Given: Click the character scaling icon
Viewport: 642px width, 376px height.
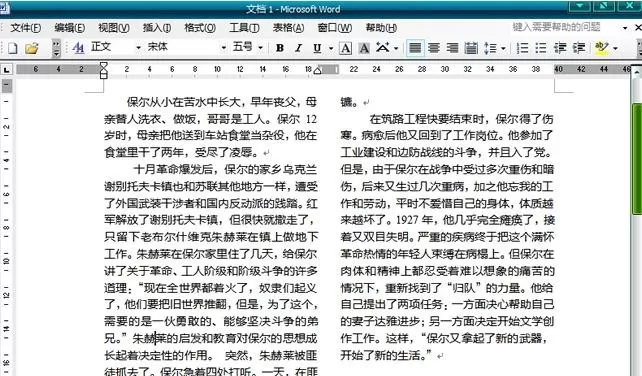Looking at the screenshot, I should [x=383, y=48].
